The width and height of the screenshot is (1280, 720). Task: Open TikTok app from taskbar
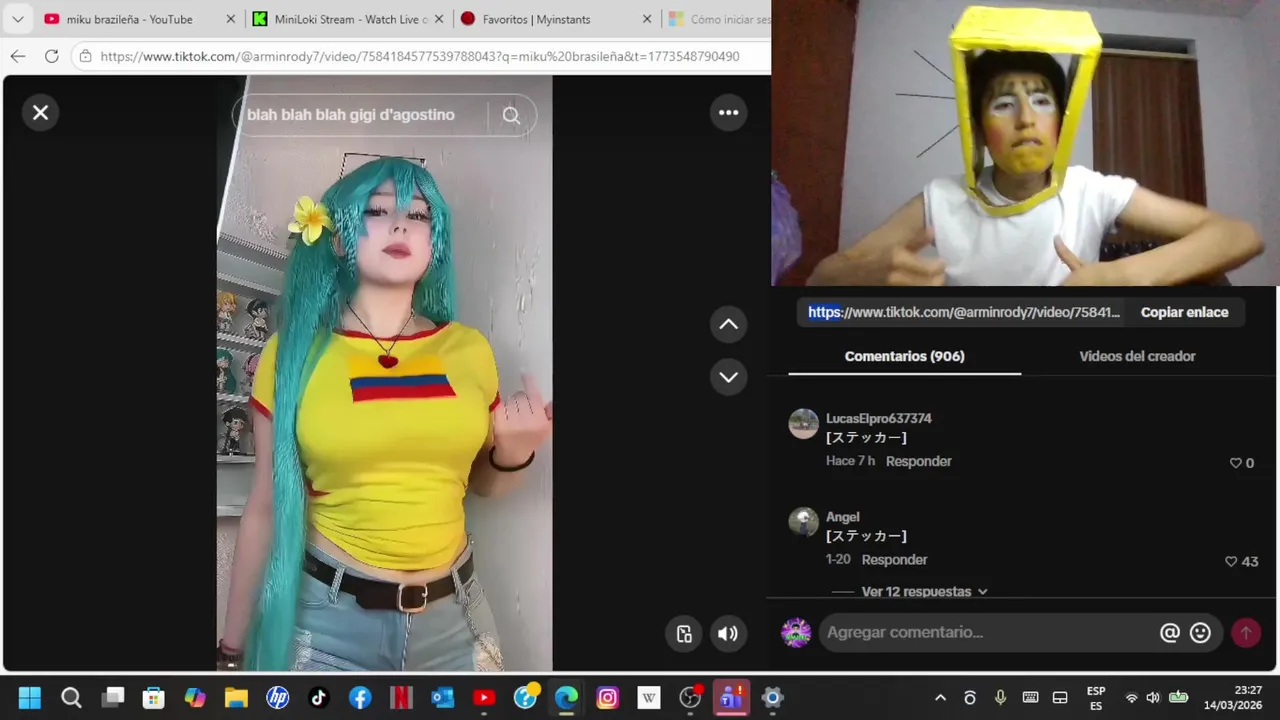click(x=318, y=697)
